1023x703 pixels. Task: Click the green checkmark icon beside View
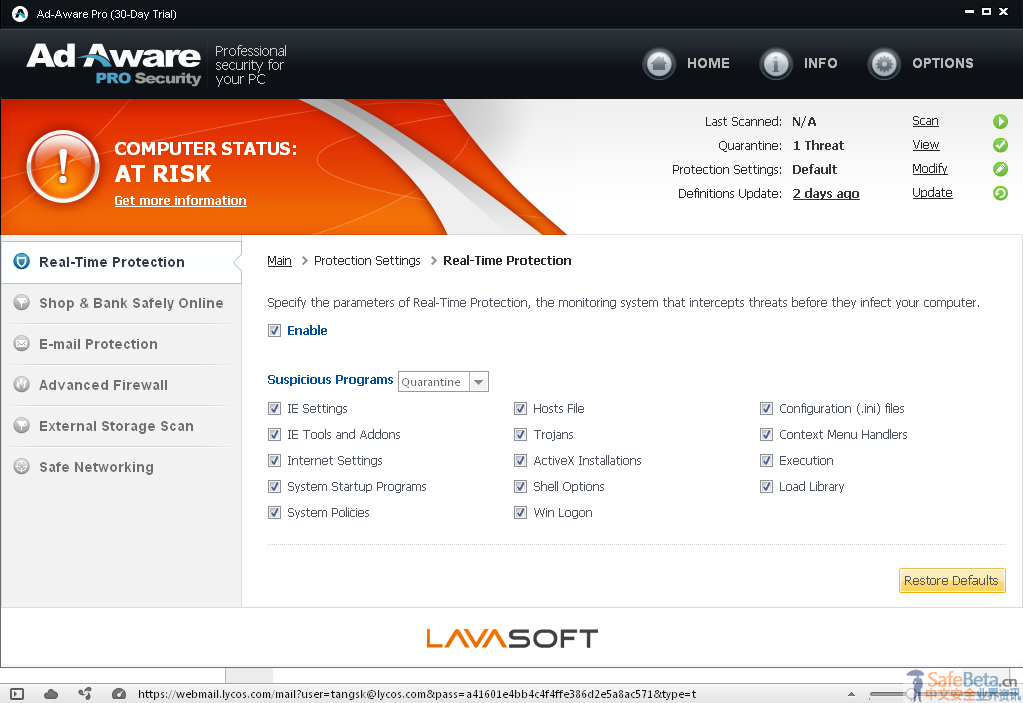(1000, 145)
